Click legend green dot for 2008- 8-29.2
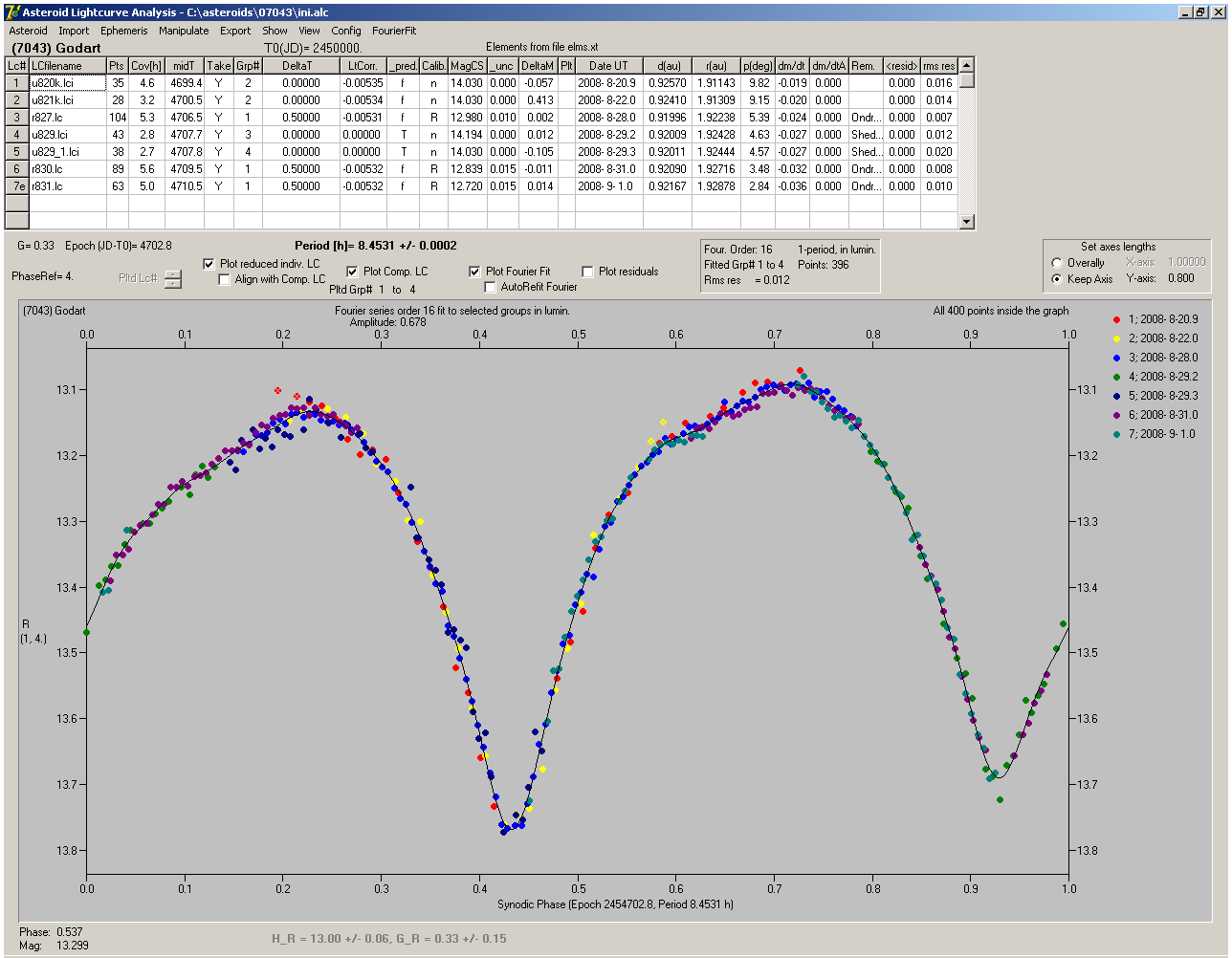 pos(1117,377)
